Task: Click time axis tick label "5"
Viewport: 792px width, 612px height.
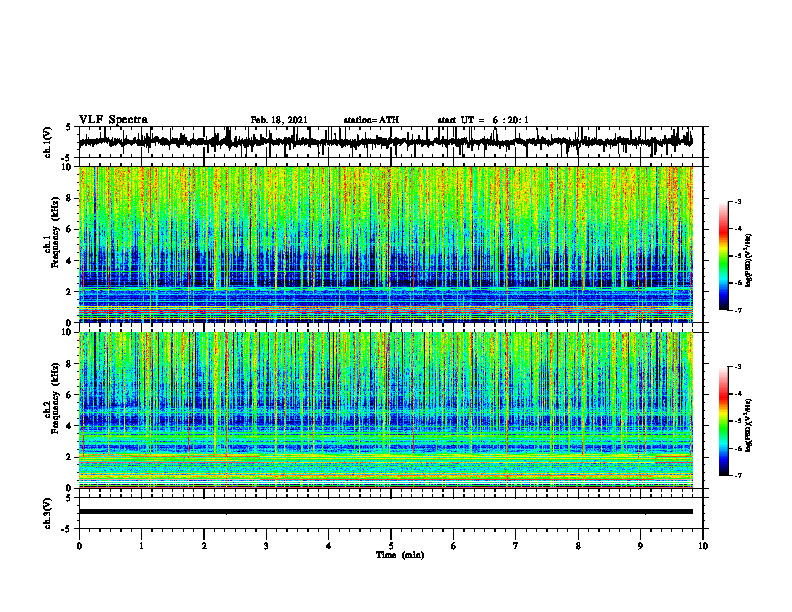Action: click(x=391, y=546)
